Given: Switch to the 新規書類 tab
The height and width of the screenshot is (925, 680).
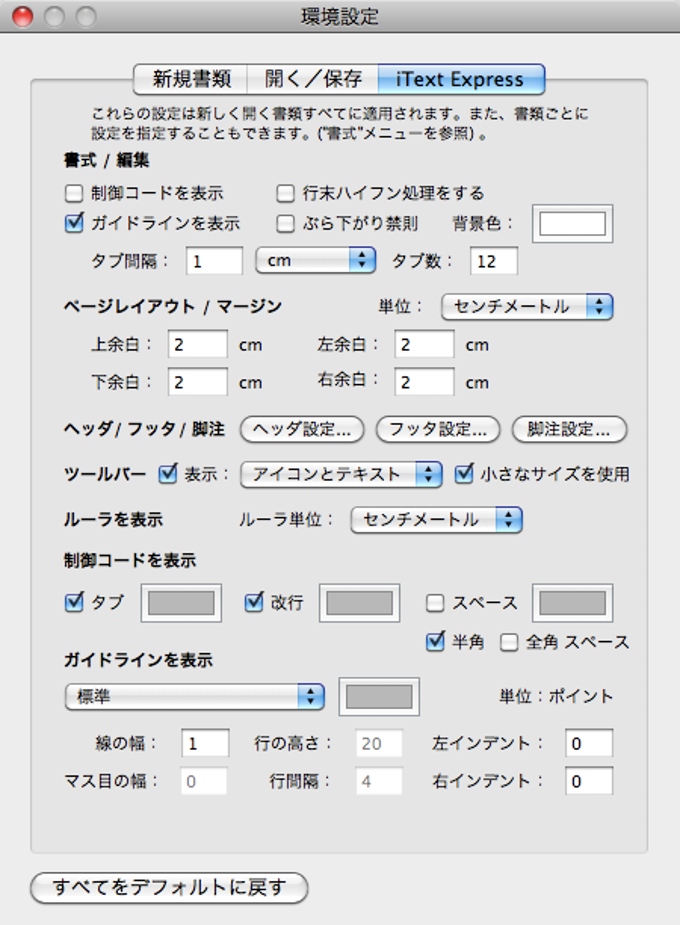Looking at the screenshot, I should 190,79.
